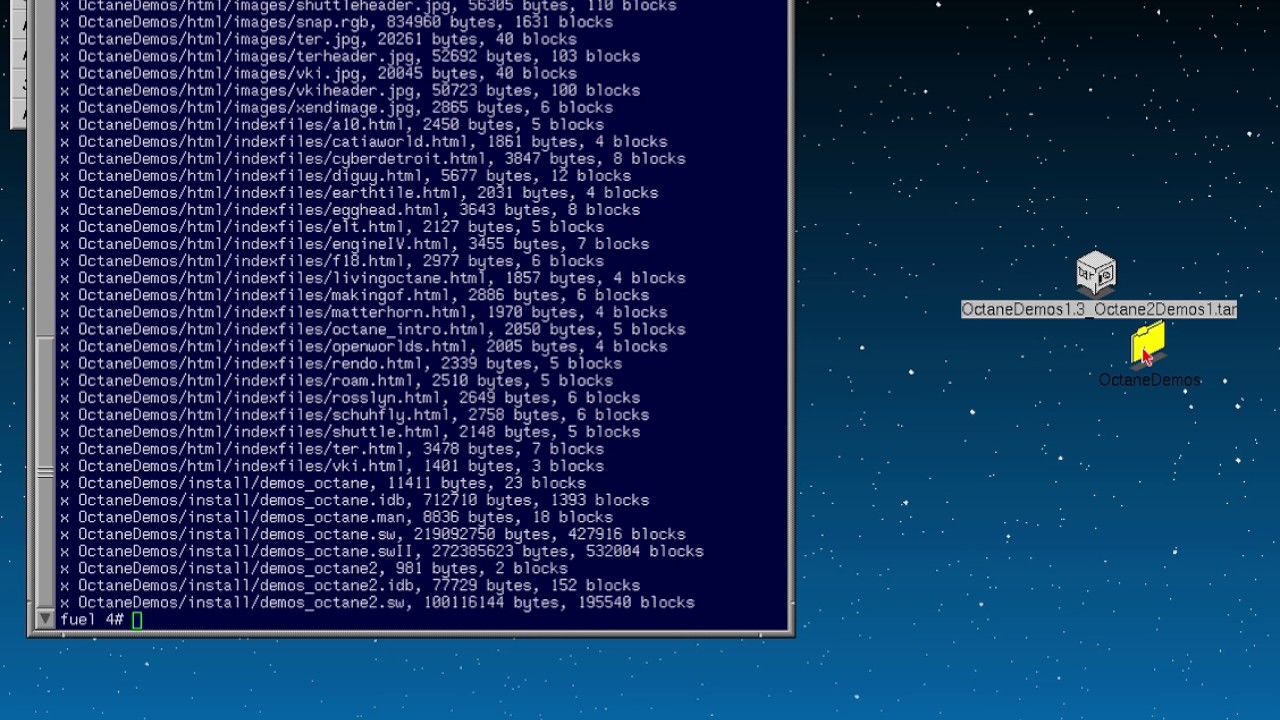The width and height of the screenshot is (1280, 720).
Task: Click the indexfiles/rendo.html line
Action: click(340, 365)
